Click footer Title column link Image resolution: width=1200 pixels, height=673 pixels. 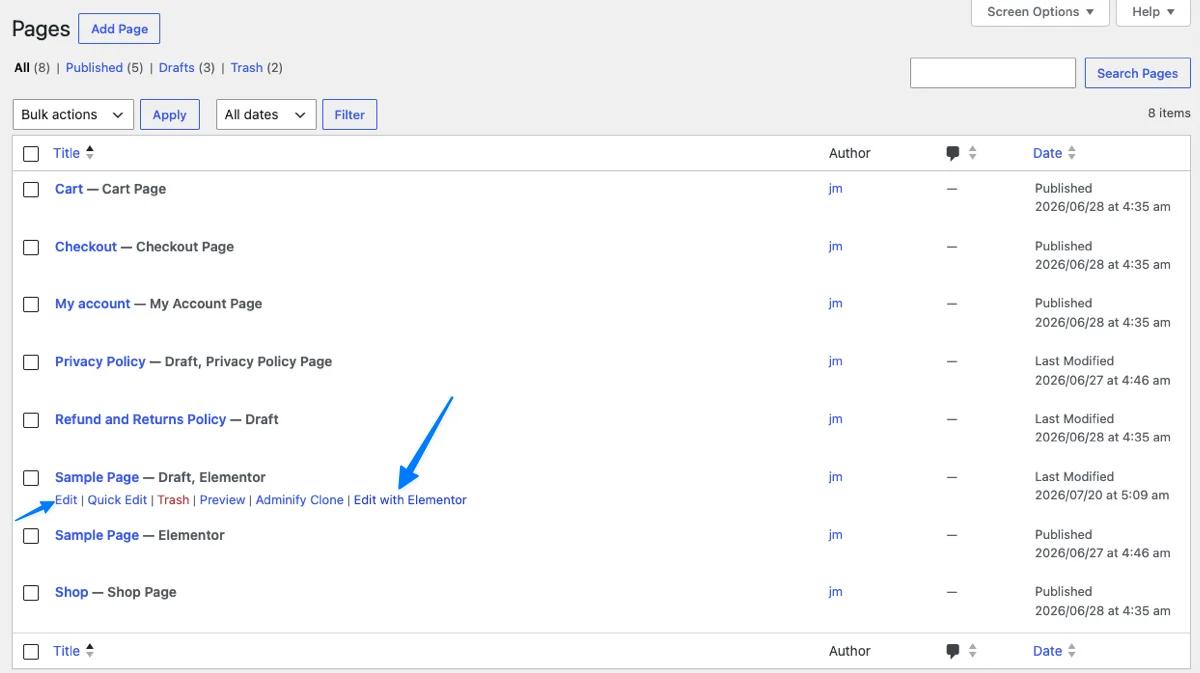(x=67, y=651)
